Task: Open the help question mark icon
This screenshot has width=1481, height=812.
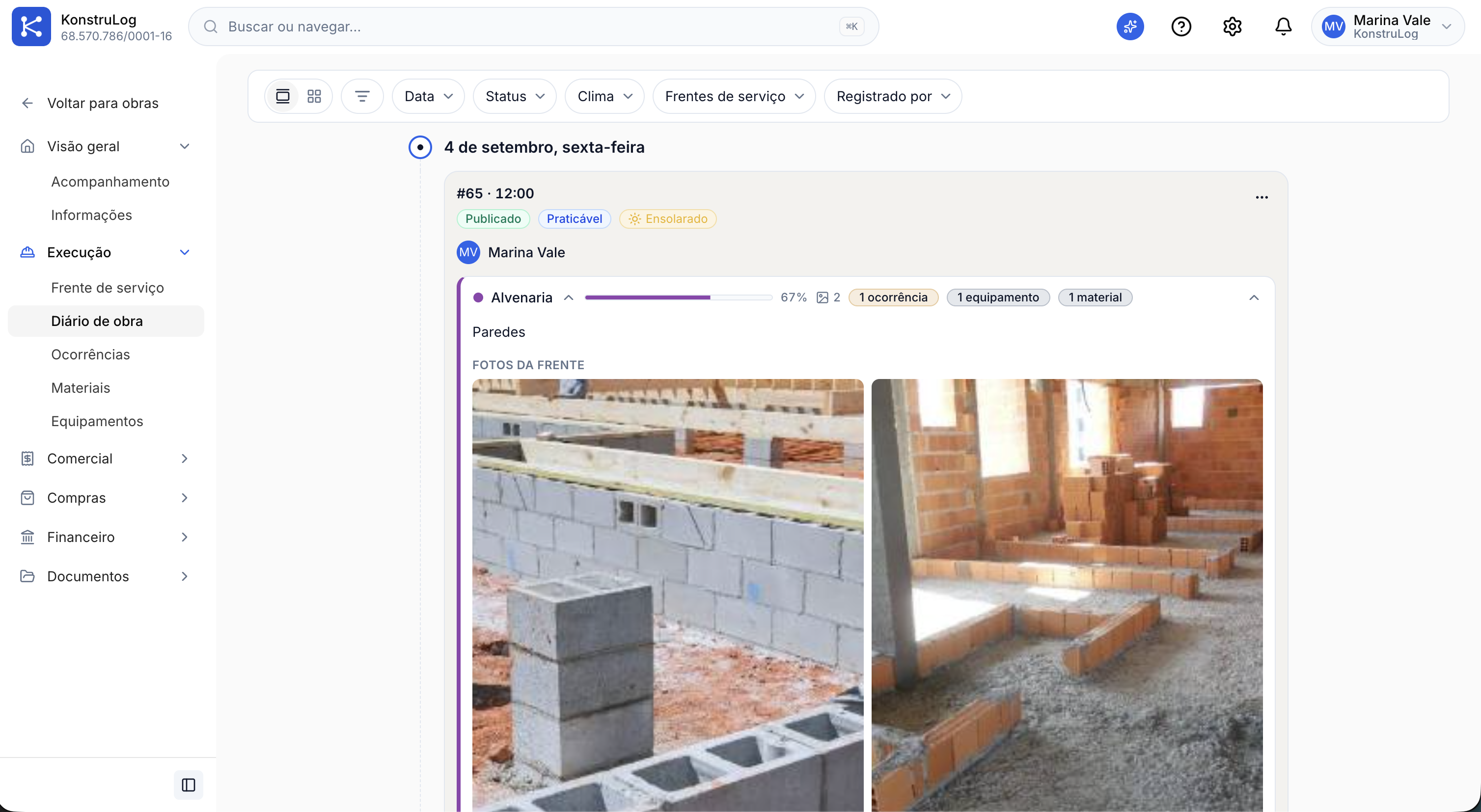Action: coord(1181,27)
